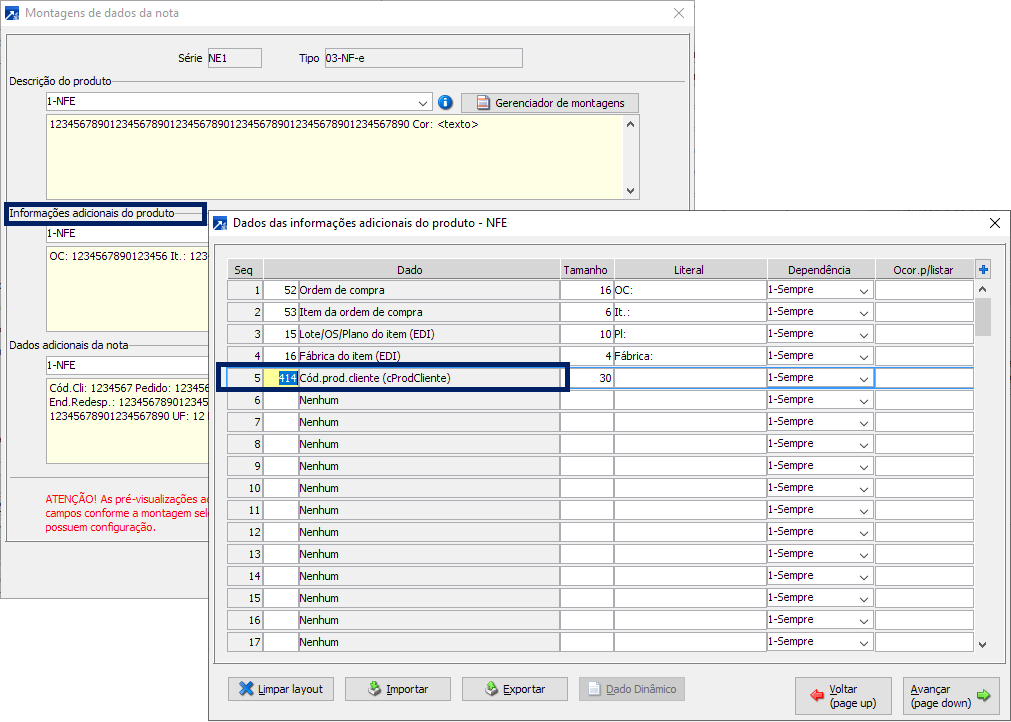Select the Tamanho field with value 30

click(586, 378)
